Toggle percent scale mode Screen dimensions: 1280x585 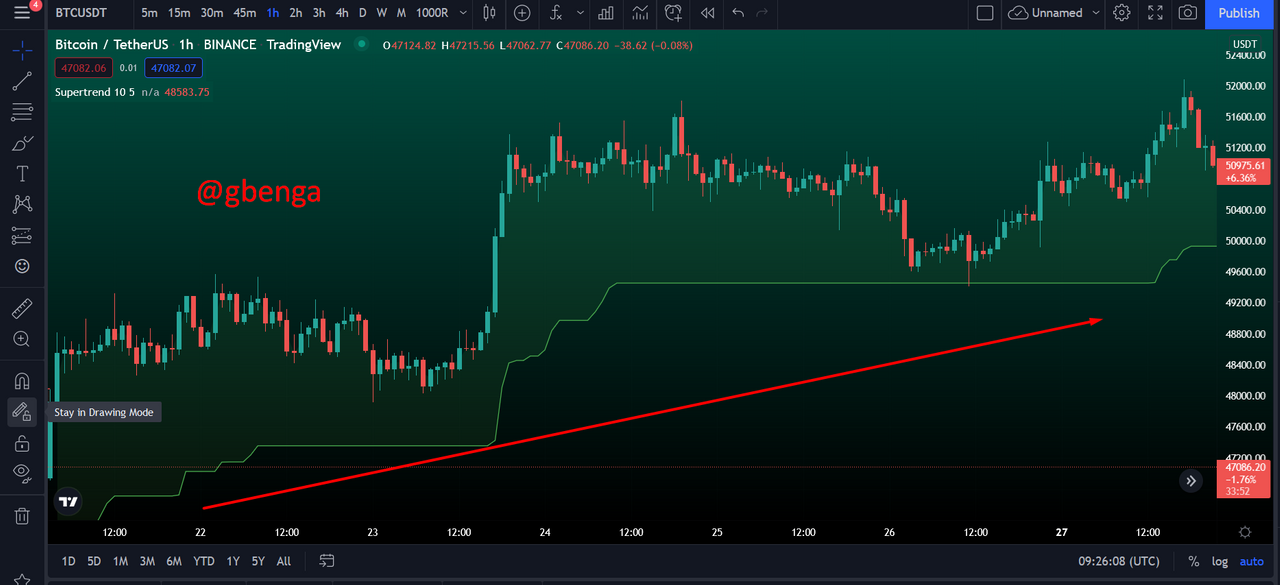[x=1194, y=561]
